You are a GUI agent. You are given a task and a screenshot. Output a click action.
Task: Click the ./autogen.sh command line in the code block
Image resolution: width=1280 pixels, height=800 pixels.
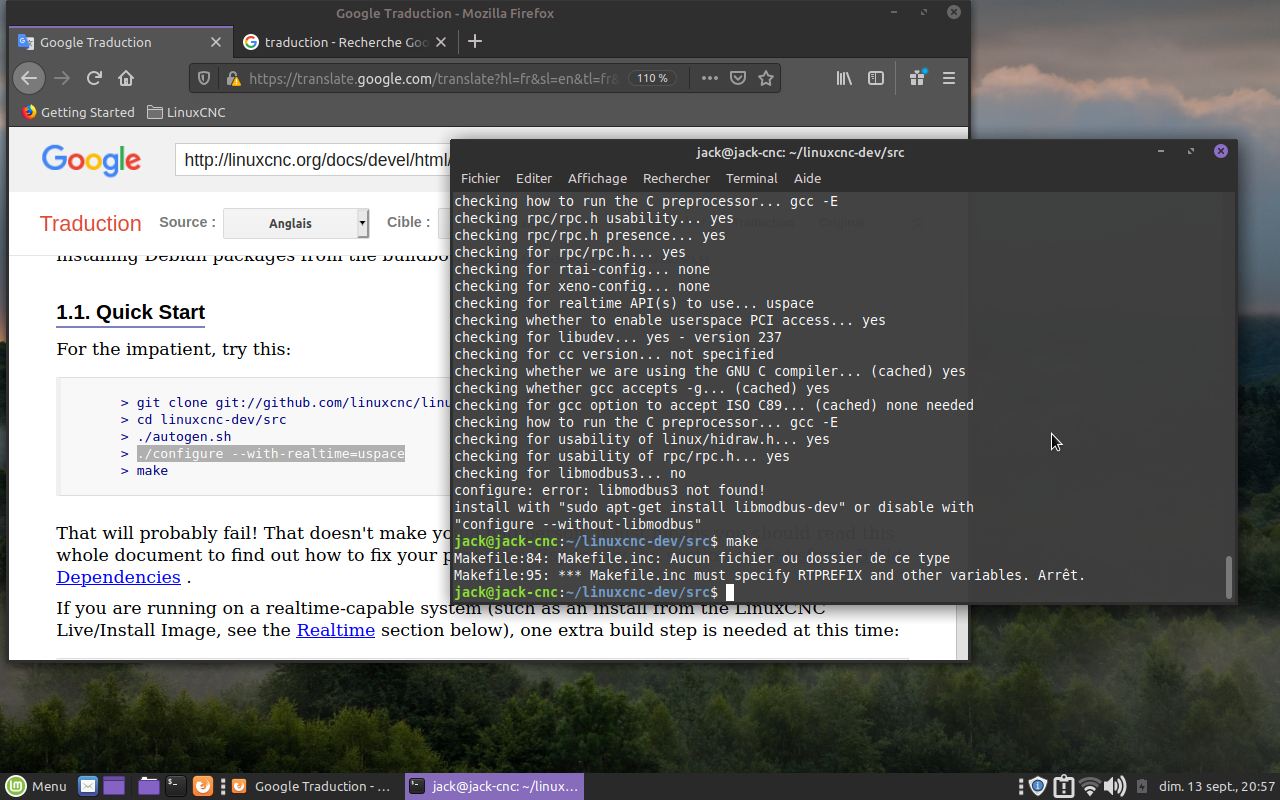(x=184, y=437)
